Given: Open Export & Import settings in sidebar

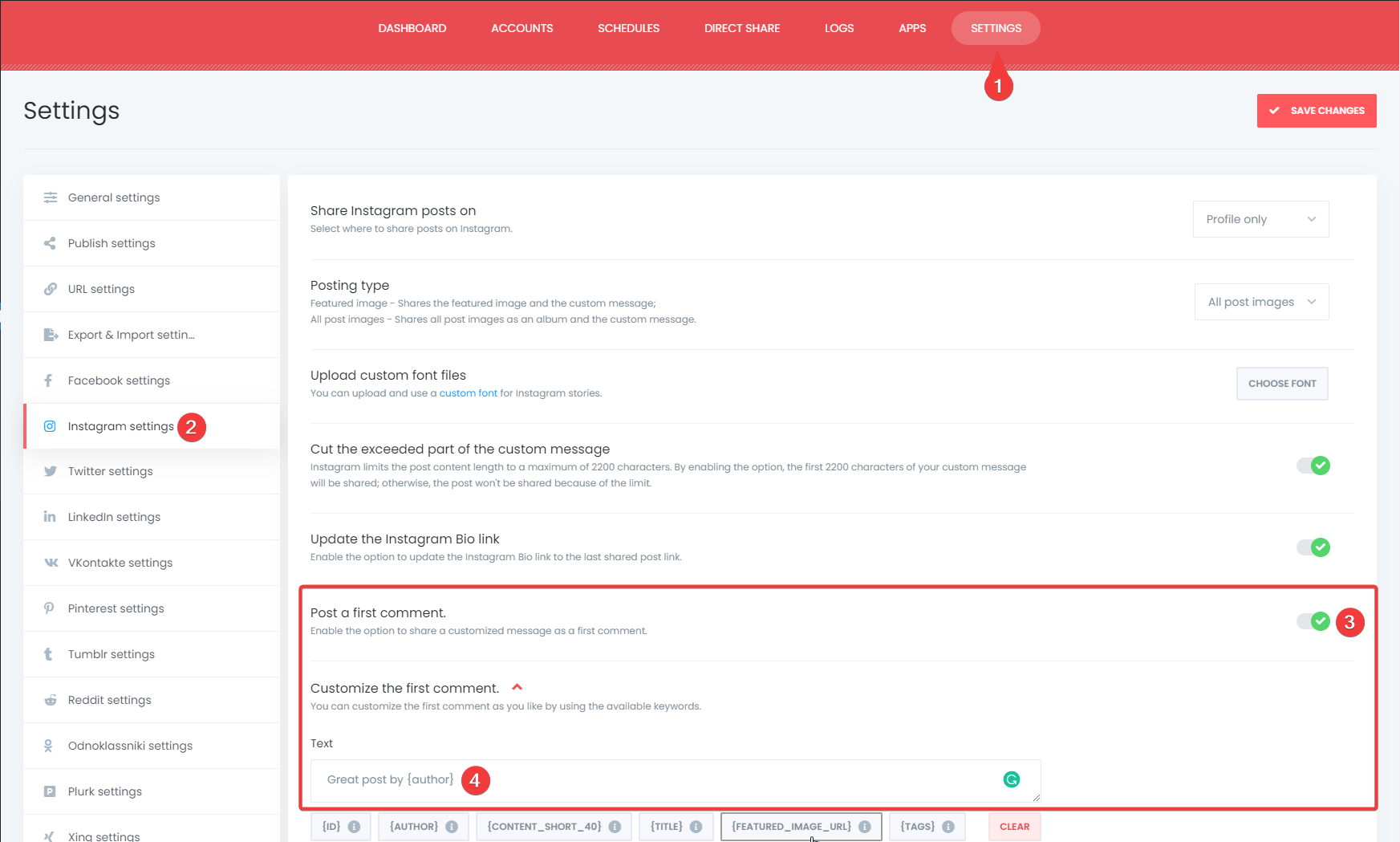Looking at the screenshot, I should point(152,335).
